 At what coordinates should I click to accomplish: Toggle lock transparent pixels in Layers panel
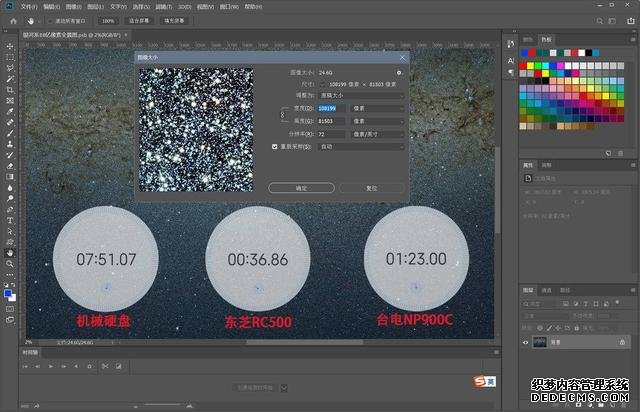pyautogui.click(x=540, y=328)
